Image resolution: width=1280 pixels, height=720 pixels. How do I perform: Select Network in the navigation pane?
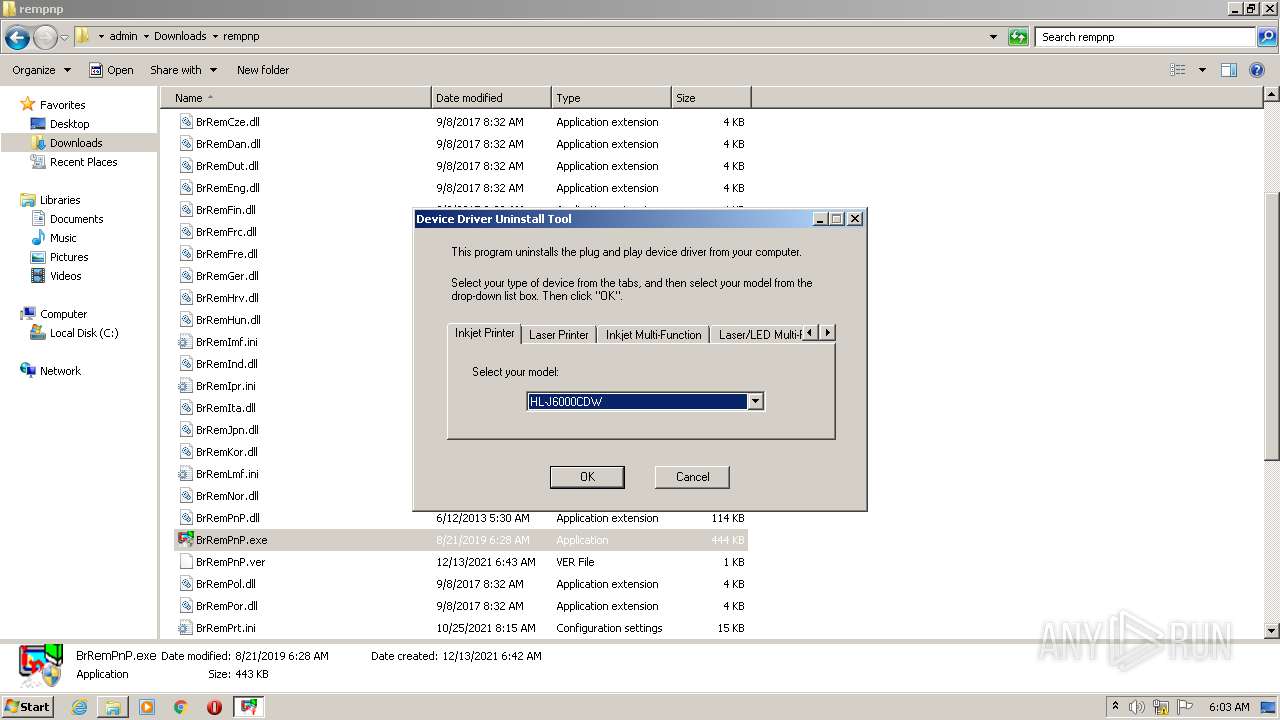click(x=60, y=371)
